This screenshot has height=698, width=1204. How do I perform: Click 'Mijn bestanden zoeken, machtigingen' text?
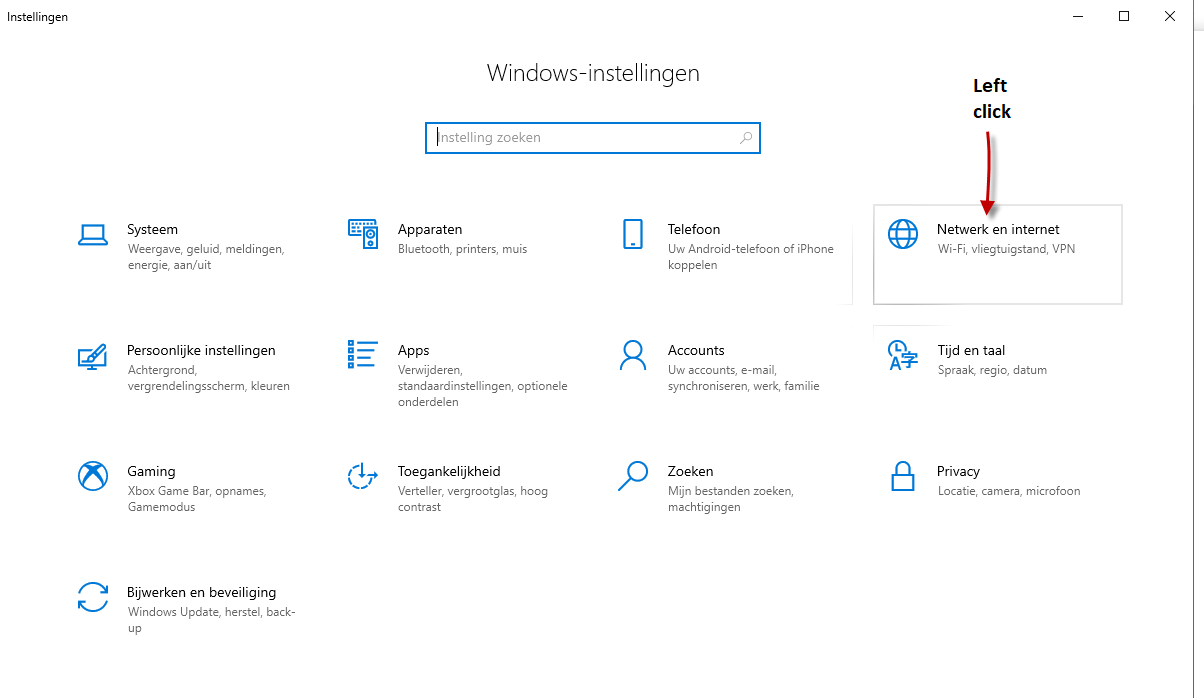click(730, 499)
